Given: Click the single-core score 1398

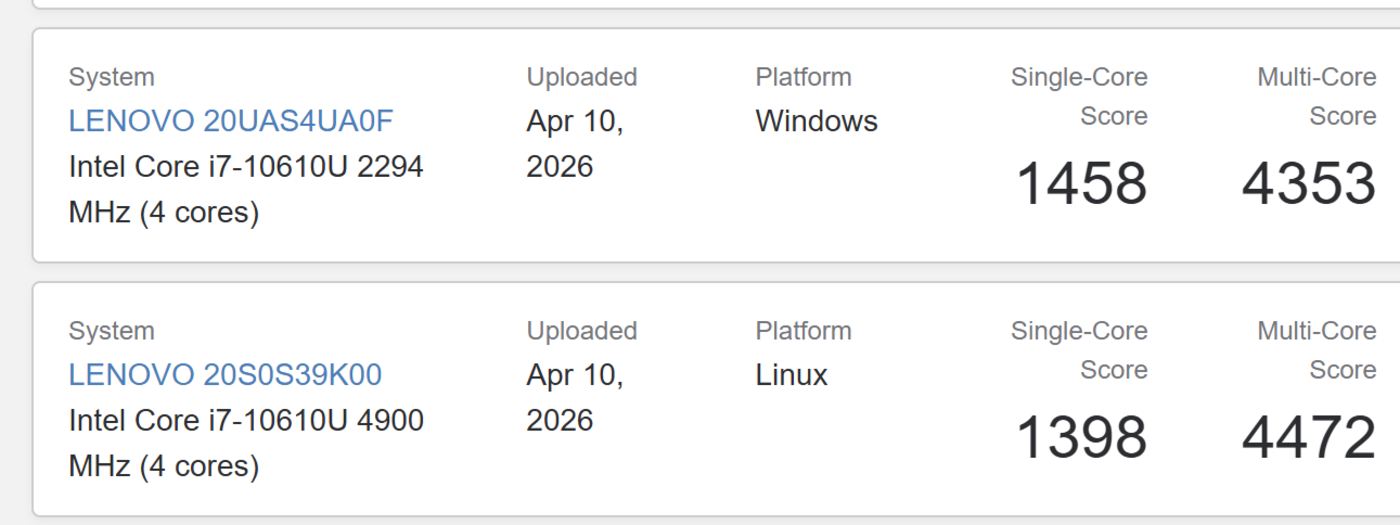Looking at the screenshot, I should 1082,438.
